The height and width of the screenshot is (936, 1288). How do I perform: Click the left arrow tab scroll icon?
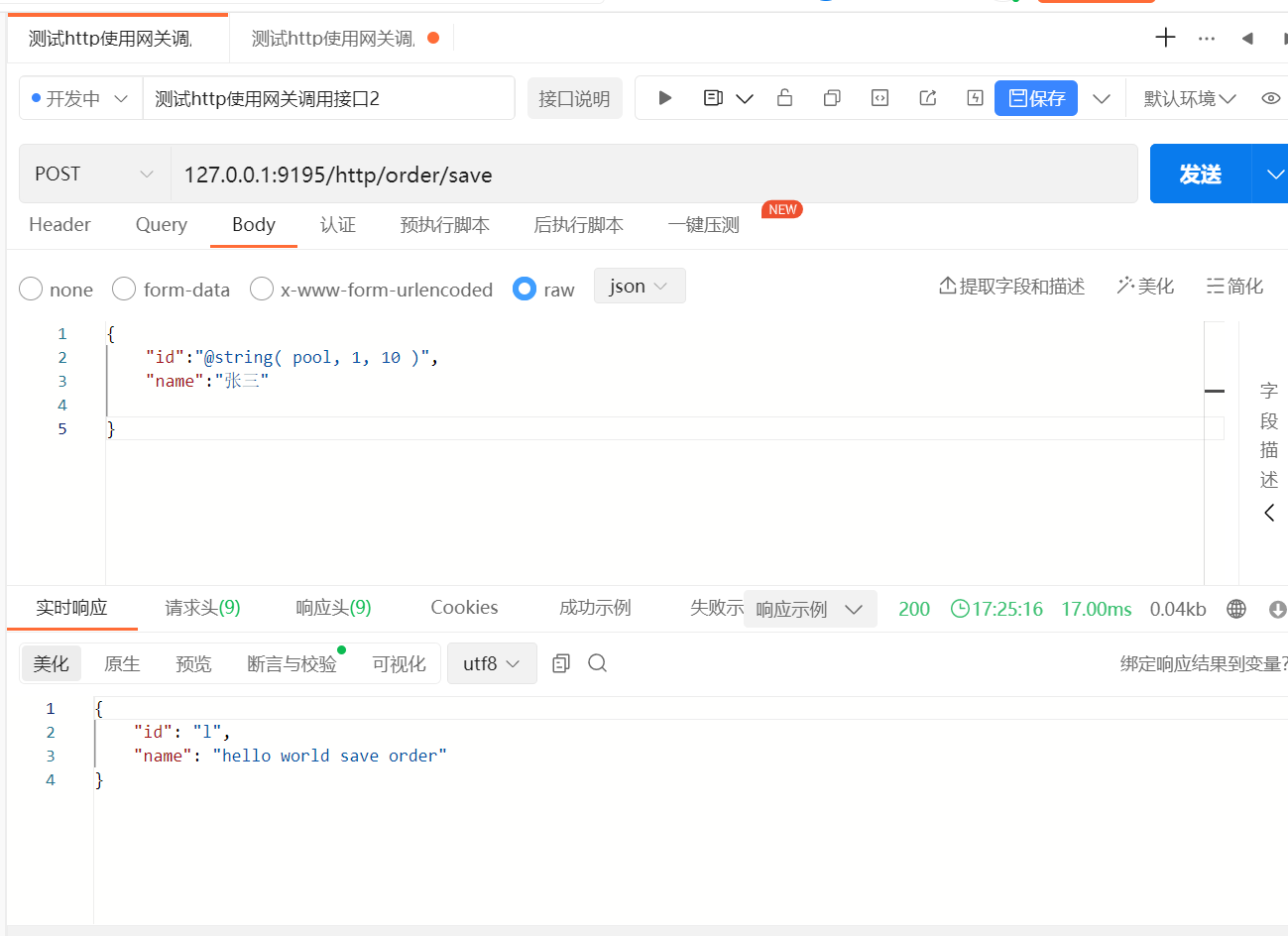pos(1247,39)
